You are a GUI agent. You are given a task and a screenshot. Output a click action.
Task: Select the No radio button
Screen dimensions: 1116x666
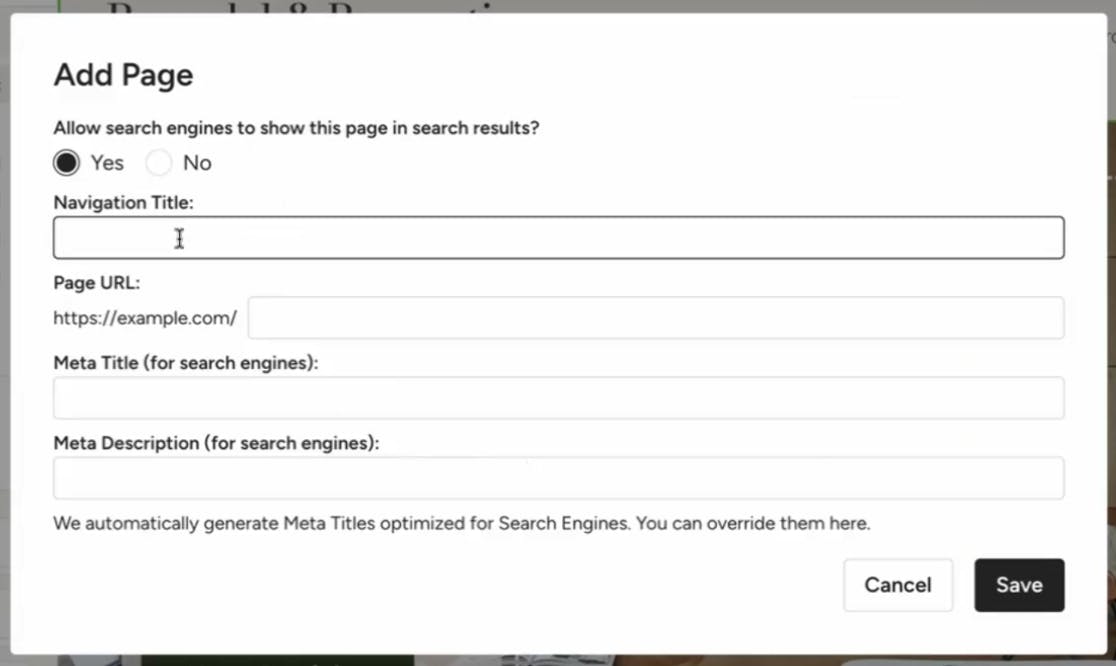pyautogui.click(x=159, y=163)
